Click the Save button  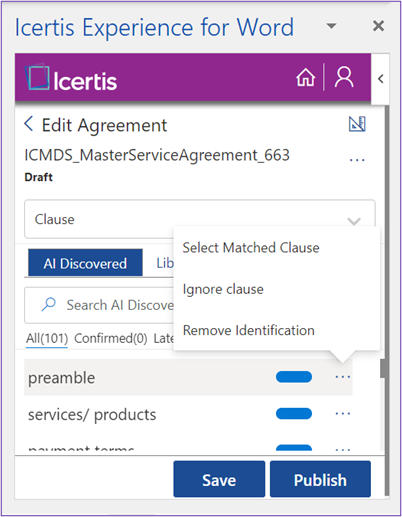219,479
